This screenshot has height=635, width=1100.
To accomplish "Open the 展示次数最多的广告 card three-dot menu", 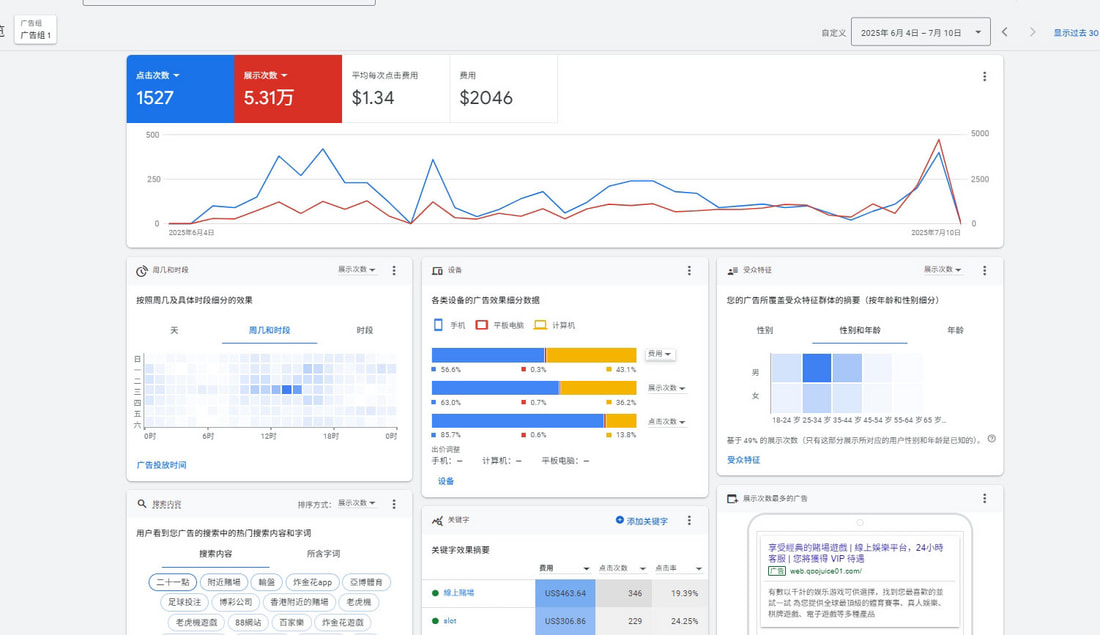I will pyautogui.click(x=984, y=498).
